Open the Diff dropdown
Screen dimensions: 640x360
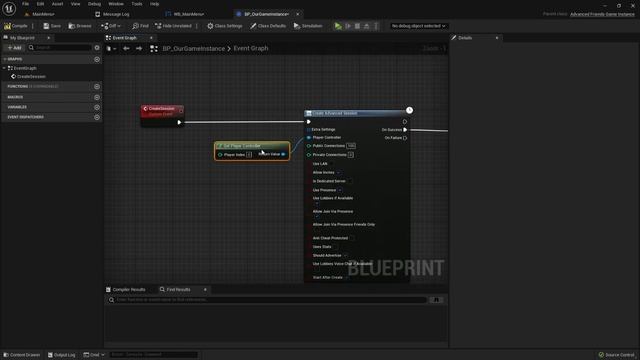(111, 26)
